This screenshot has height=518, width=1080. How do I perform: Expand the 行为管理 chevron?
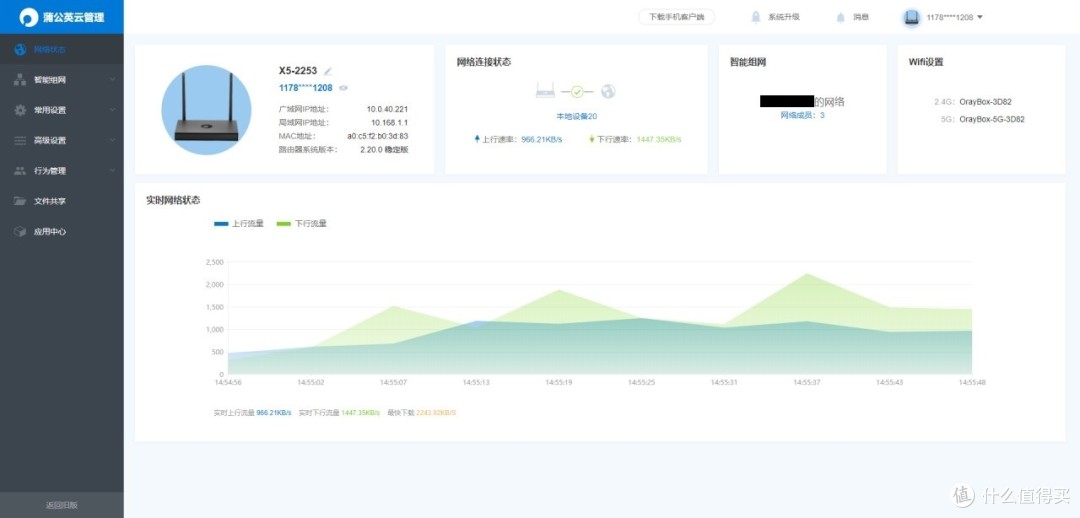pos(112,171)
